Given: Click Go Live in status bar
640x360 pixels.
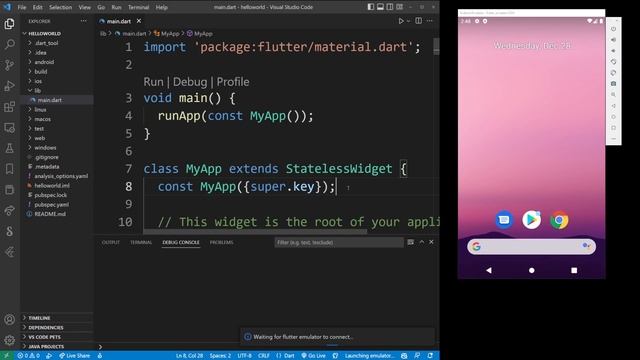Looking at the screenshot, I should 313,356.
